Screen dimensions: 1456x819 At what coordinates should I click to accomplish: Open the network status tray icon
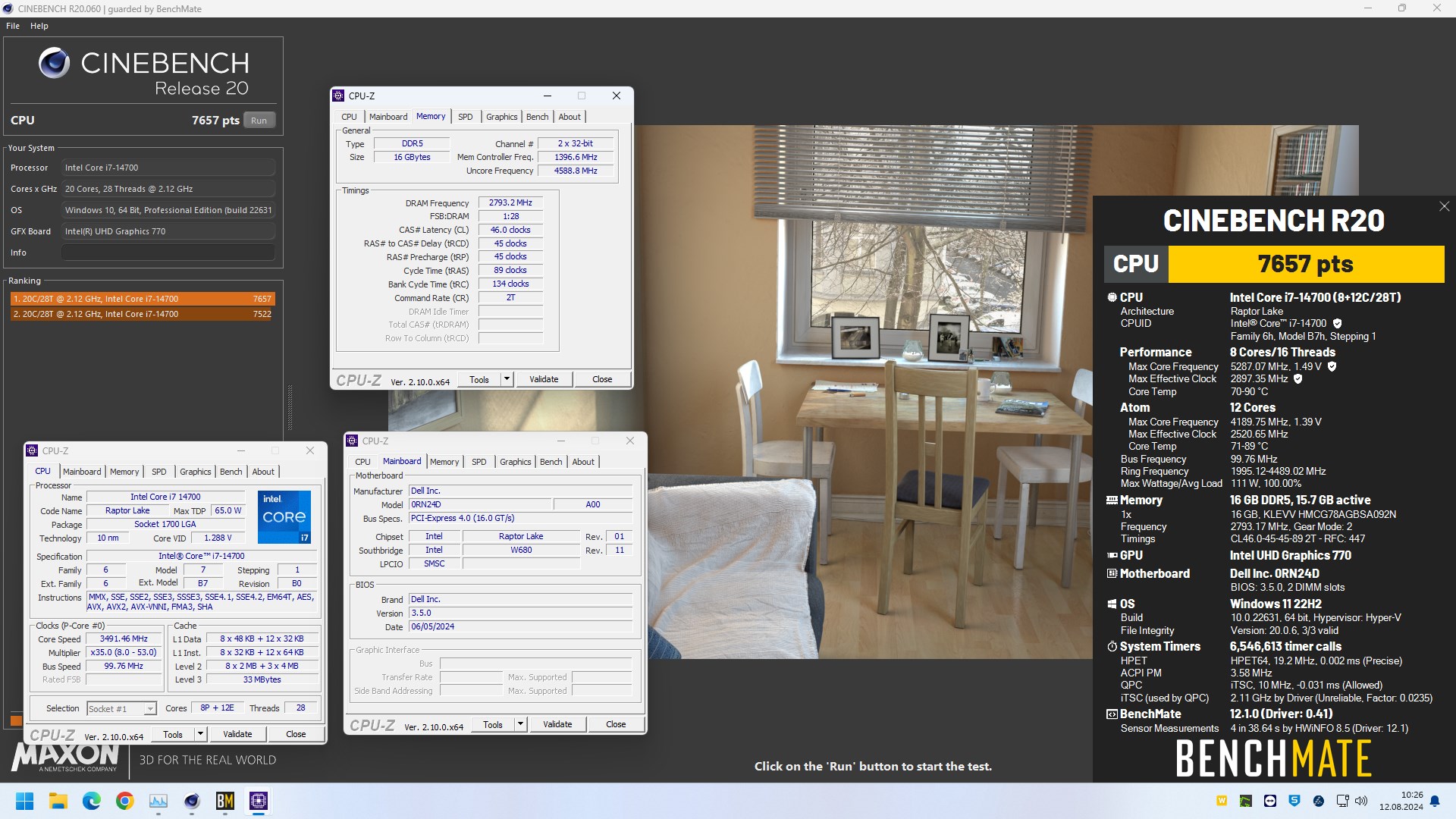tap(1342, 801)
